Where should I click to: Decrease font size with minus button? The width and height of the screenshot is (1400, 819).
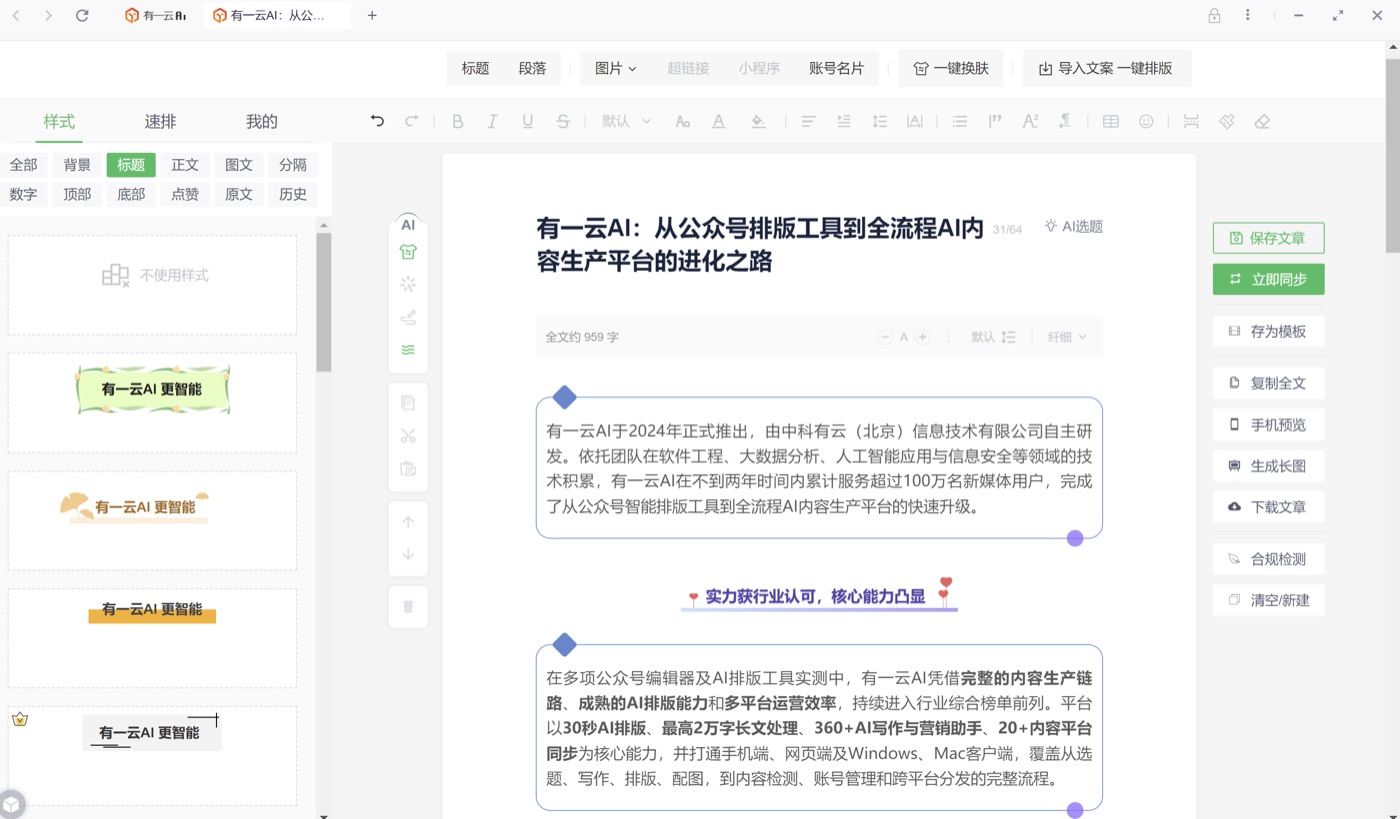(885, 337)
